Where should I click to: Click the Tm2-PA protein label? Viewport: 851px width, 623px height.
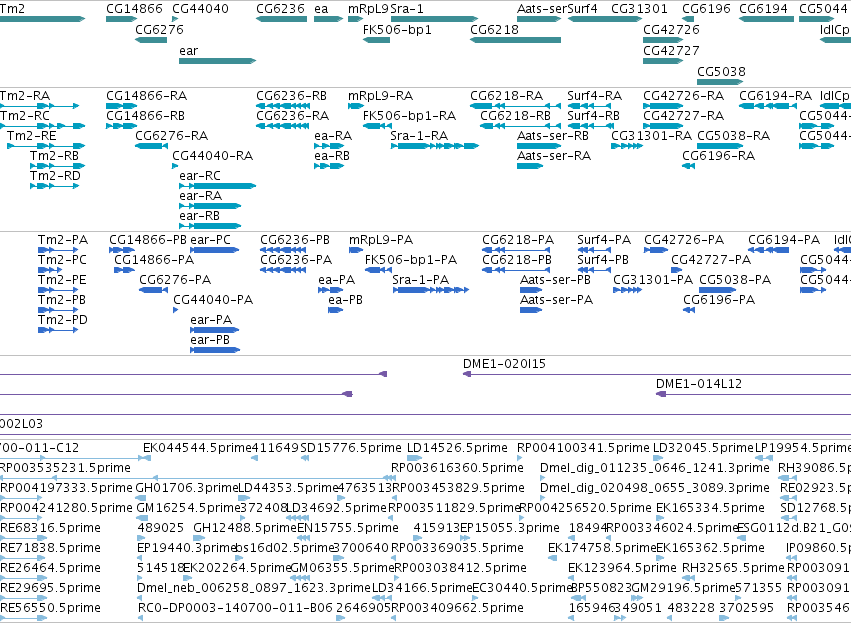tap(62, 240)
